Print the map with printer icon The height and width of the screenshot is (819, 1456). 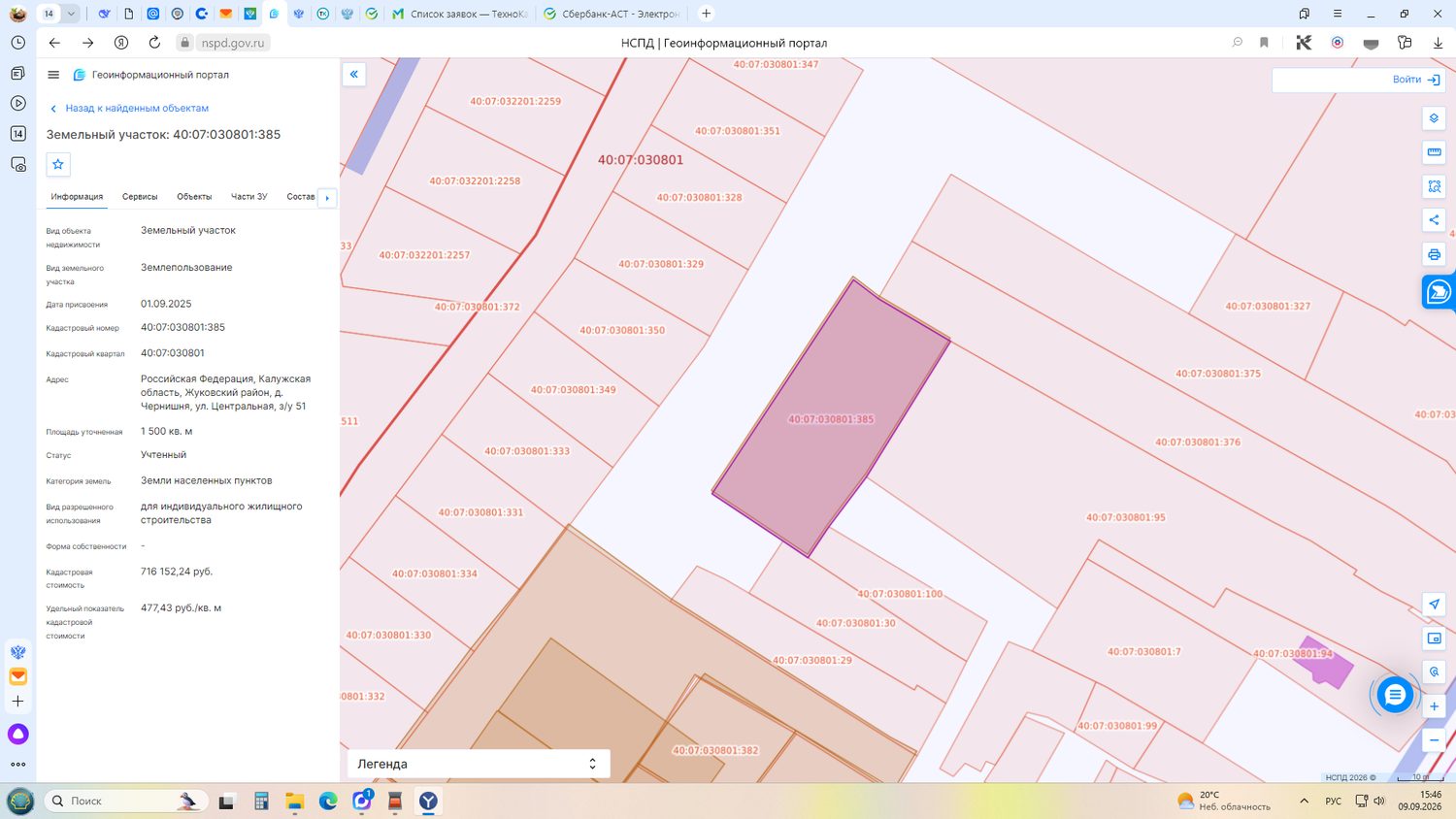coord(1434,254)
